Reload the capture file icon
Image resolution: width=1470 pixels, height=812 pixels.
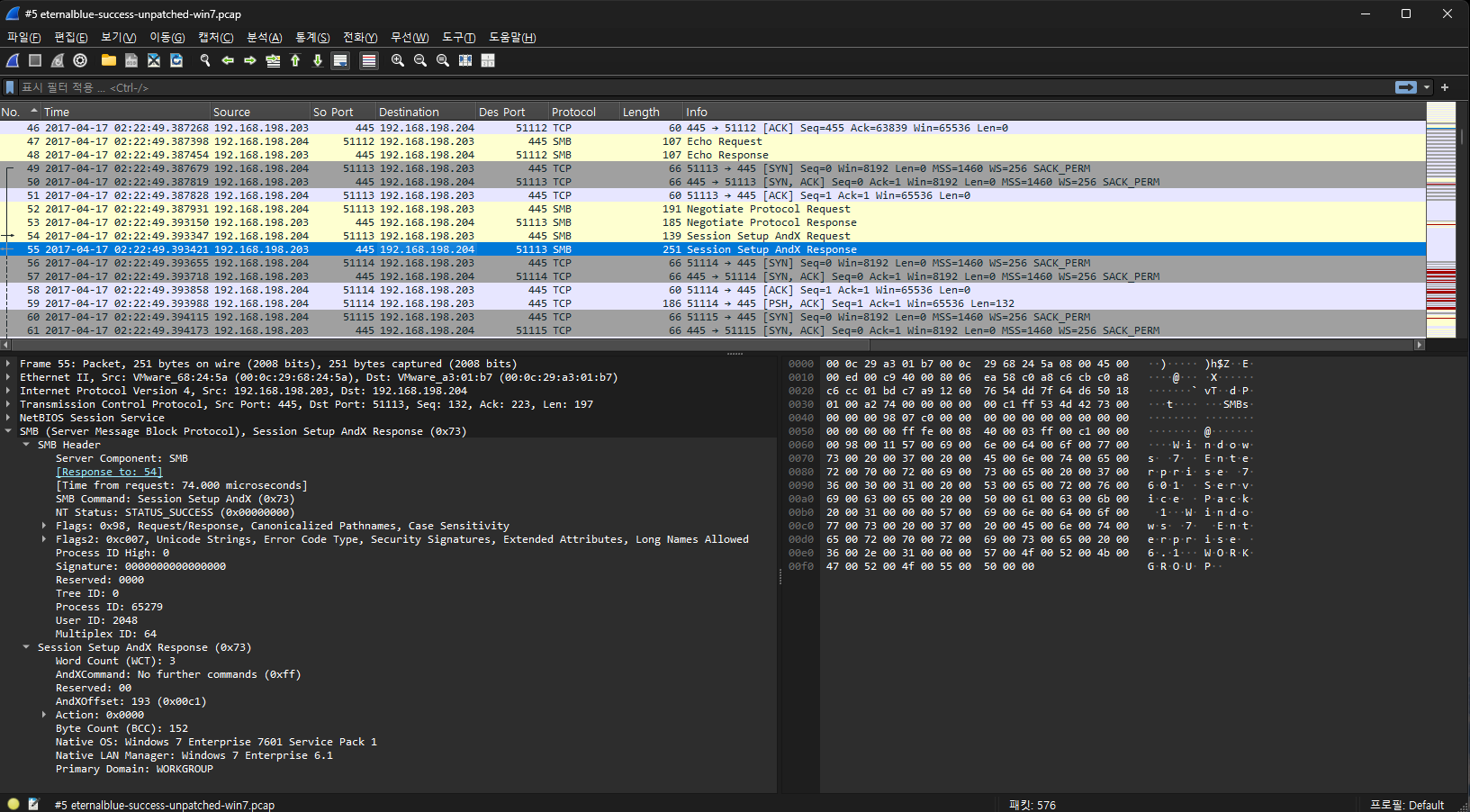point(176,60)
